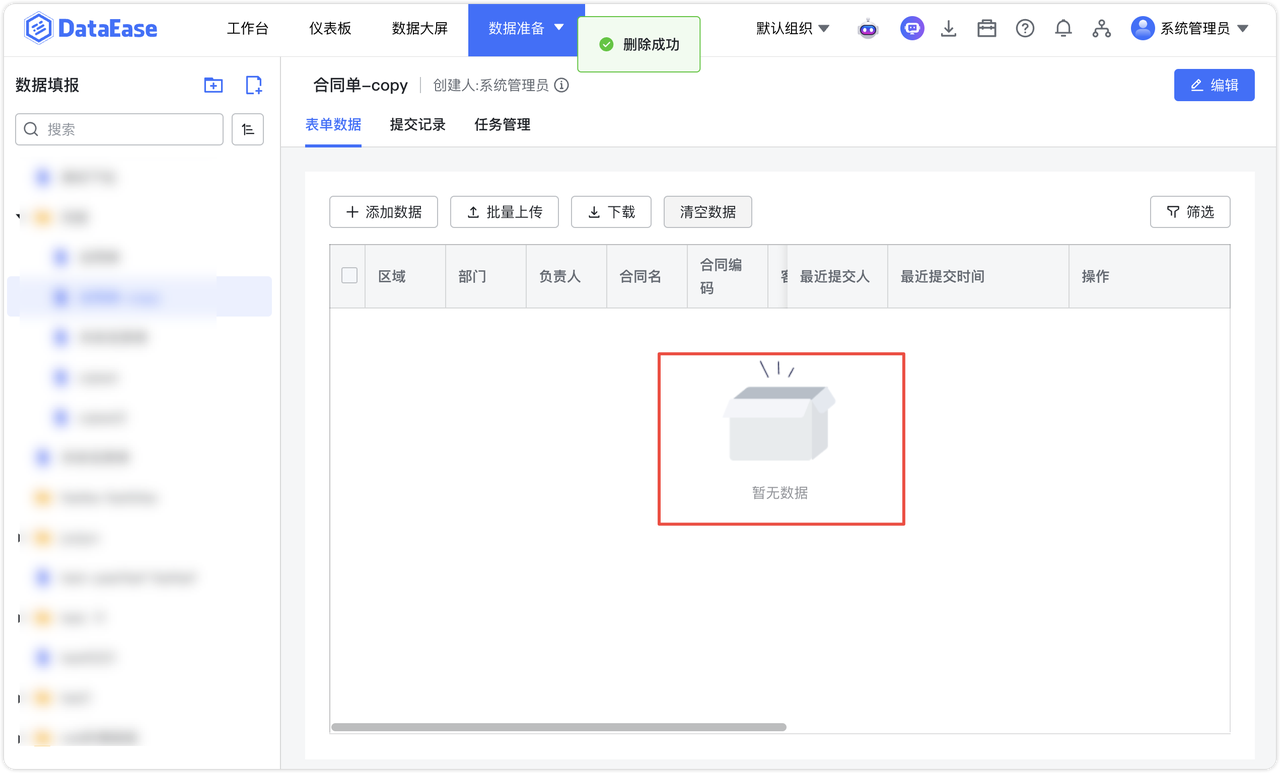Click the 下载 button
Viewport: 1280px width, 773px height.
(x=611, y=212)
